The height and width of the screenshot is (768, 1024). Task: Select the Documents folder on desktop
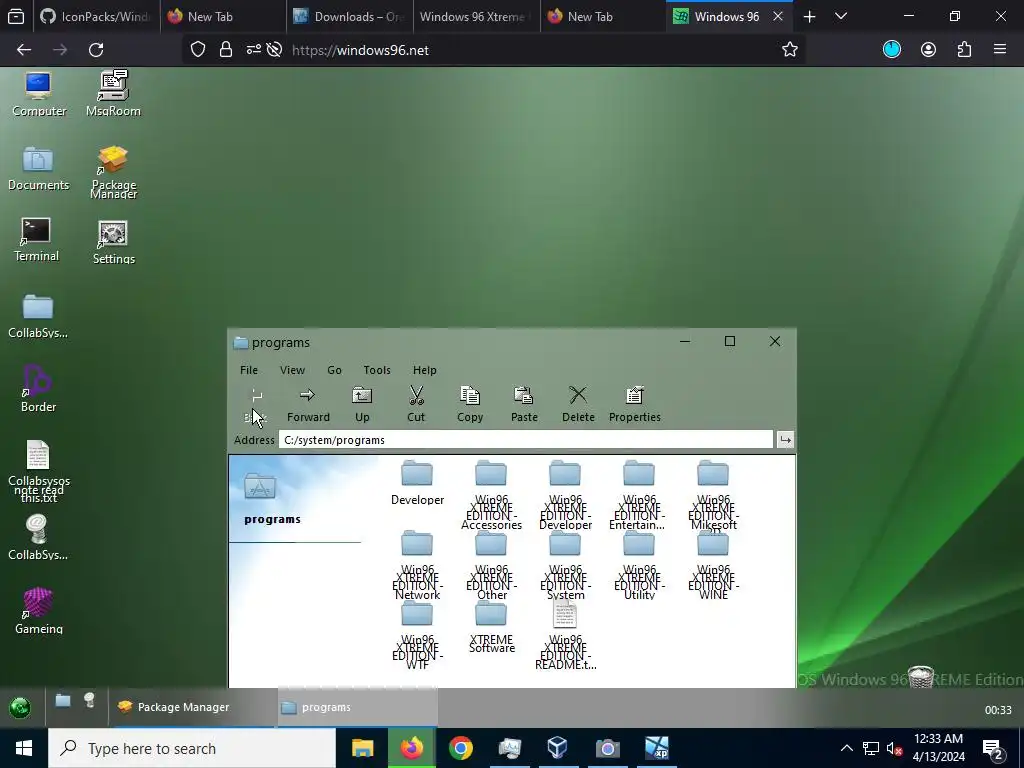pyautogui.click(x=38, y=168)
